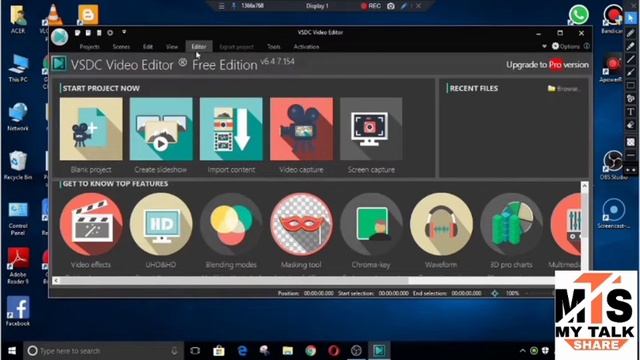Screen dimensions: 640x360
Task: Select the pencil tool in drawing toolbar
Action: coord(631,33)
